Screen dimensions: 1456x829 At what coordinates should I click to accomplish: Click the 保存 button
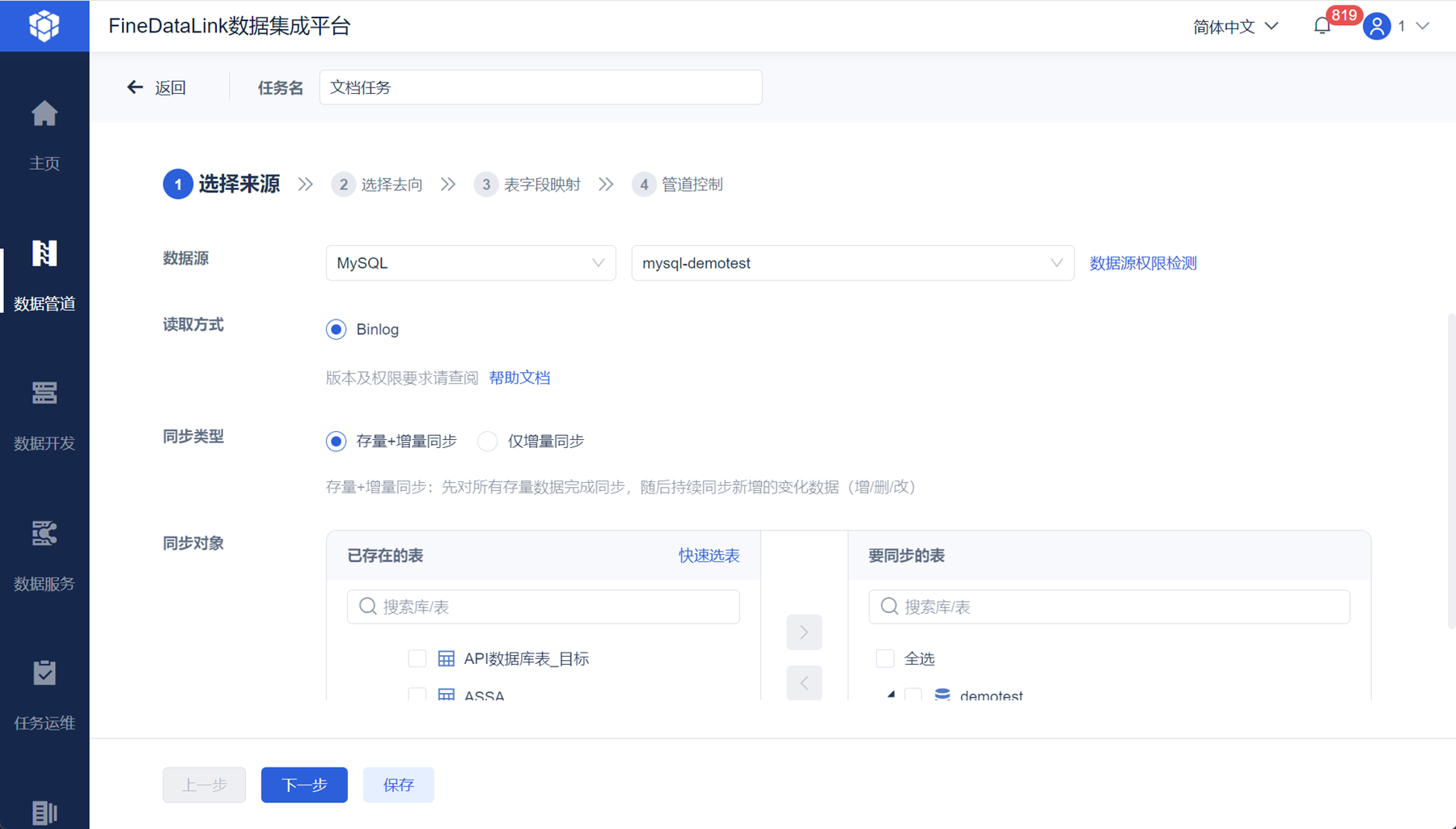[x=399, y=785]
